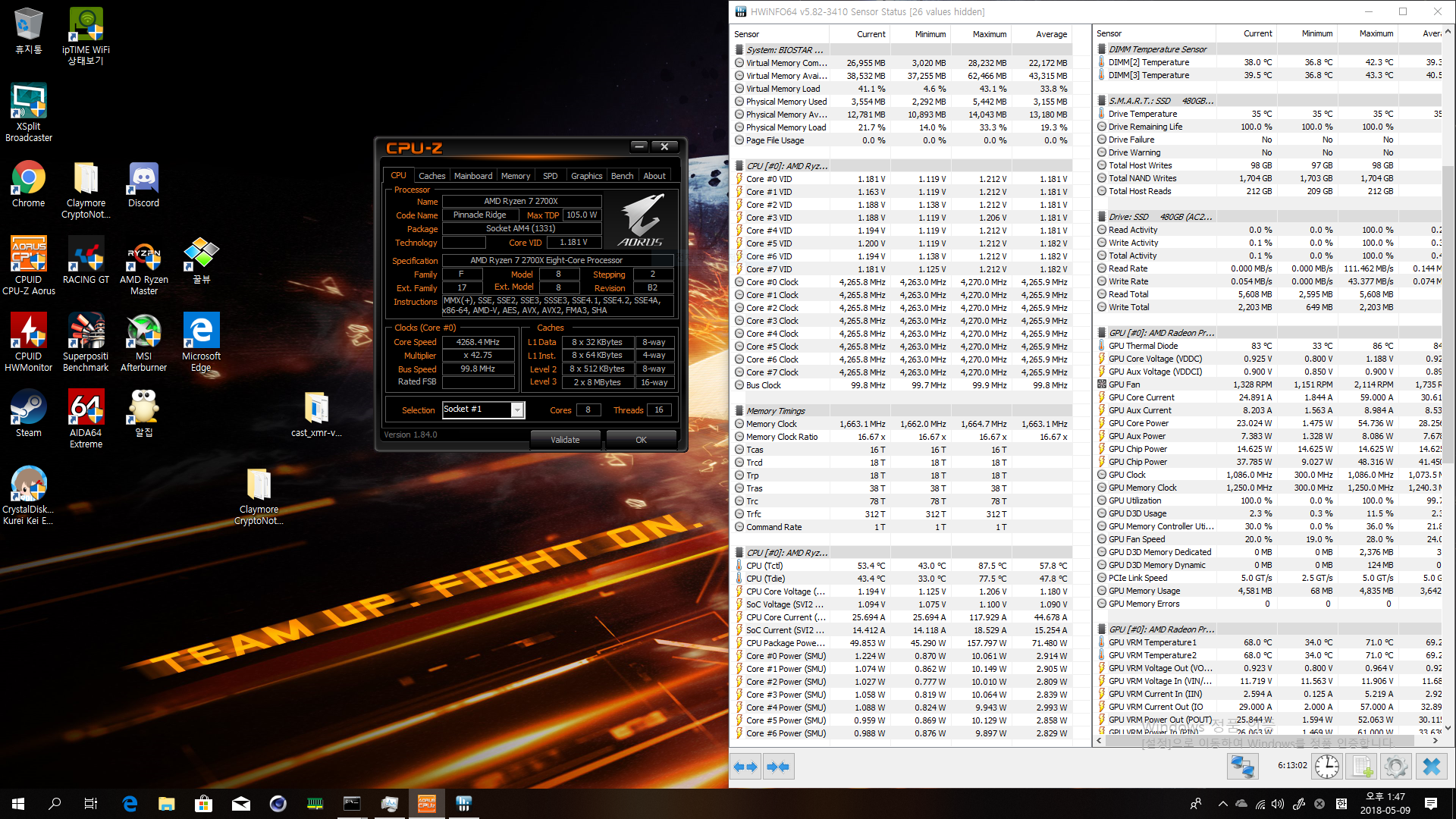The image size is (1456, 819).
Task: Open Chrome desktop shortcut
Action: (x=28, y=184)
